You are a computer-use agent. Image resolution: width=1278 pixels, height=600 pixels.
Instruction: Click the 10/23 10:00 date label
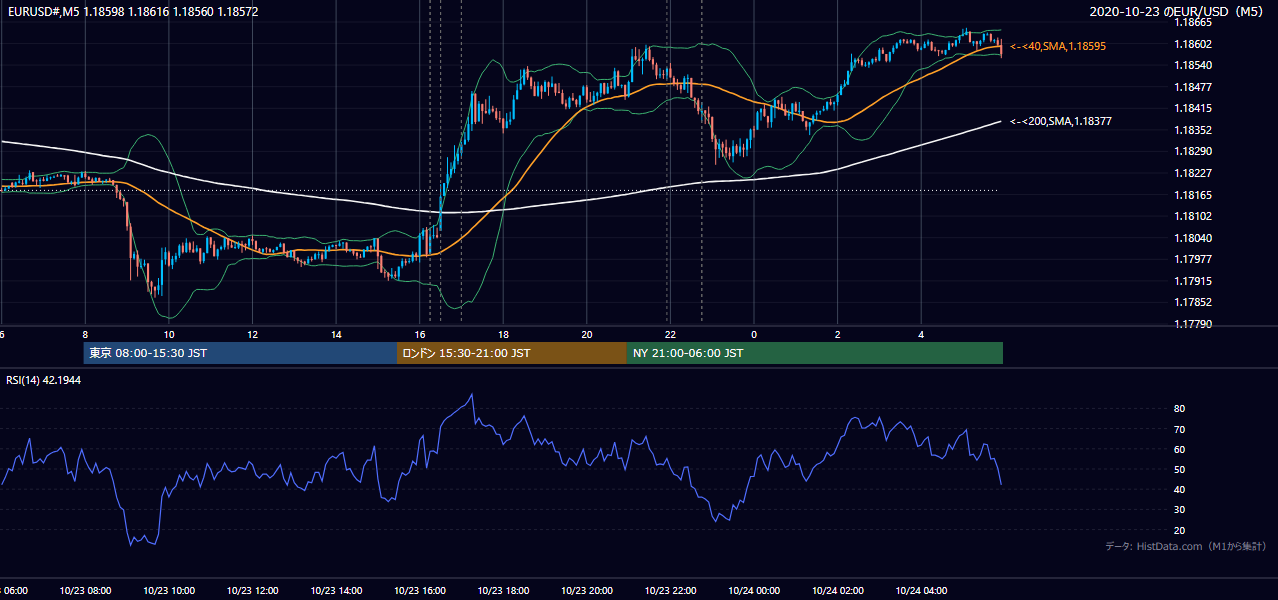(x=169, y=591)
